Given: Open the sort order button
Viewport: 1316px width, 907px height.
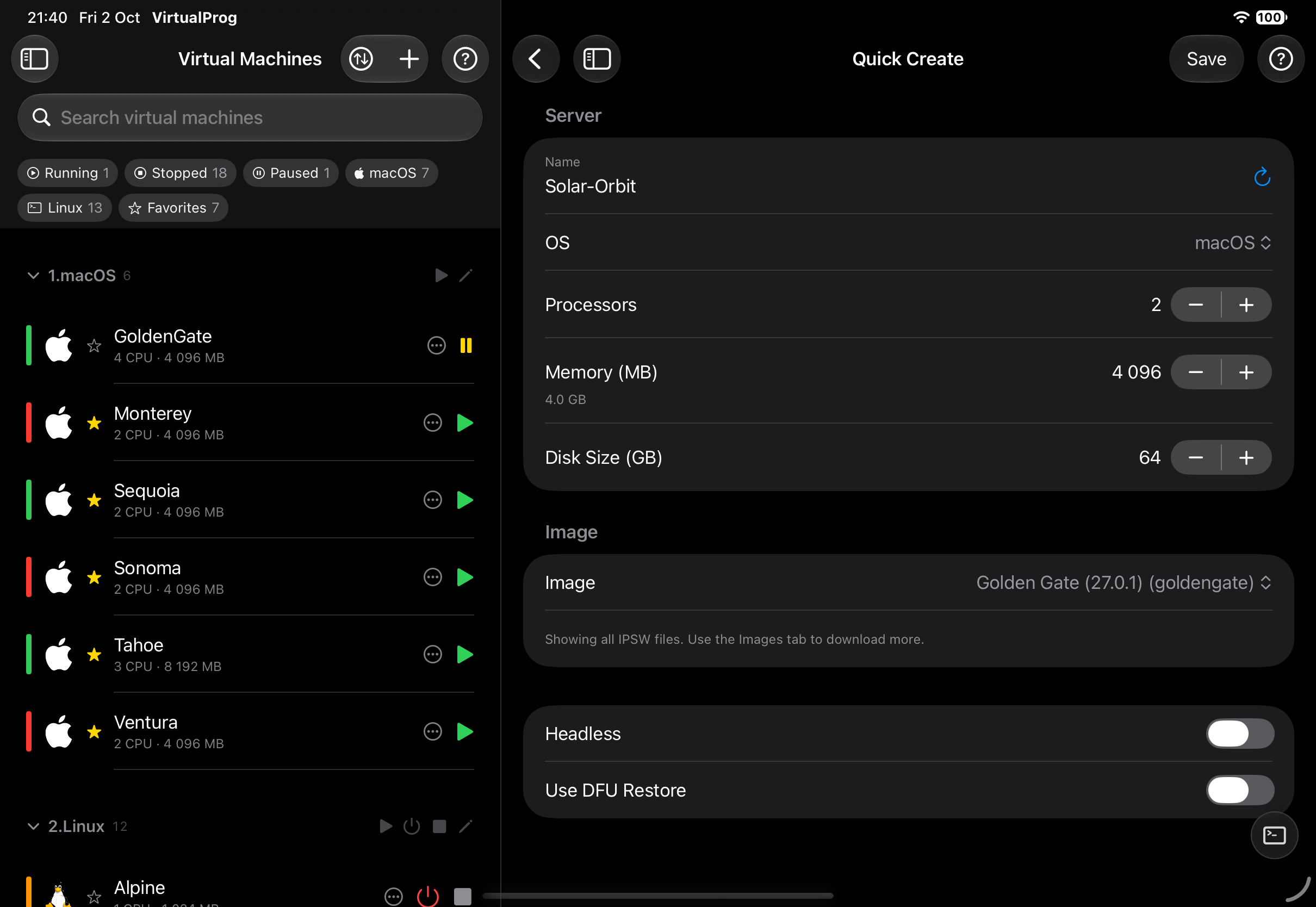Looking at the screenshot, I should pyautogui.click(x=361, y=59).
